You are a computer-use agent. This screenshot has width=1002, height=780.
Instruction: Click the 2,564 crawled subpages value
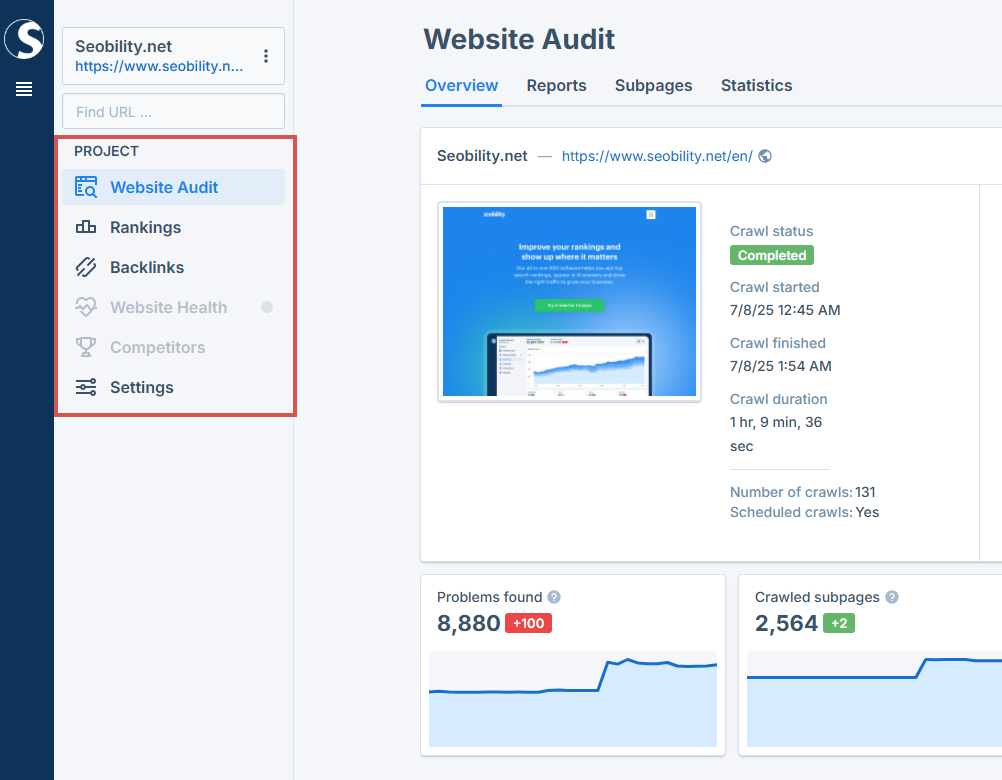pos(786,623)
